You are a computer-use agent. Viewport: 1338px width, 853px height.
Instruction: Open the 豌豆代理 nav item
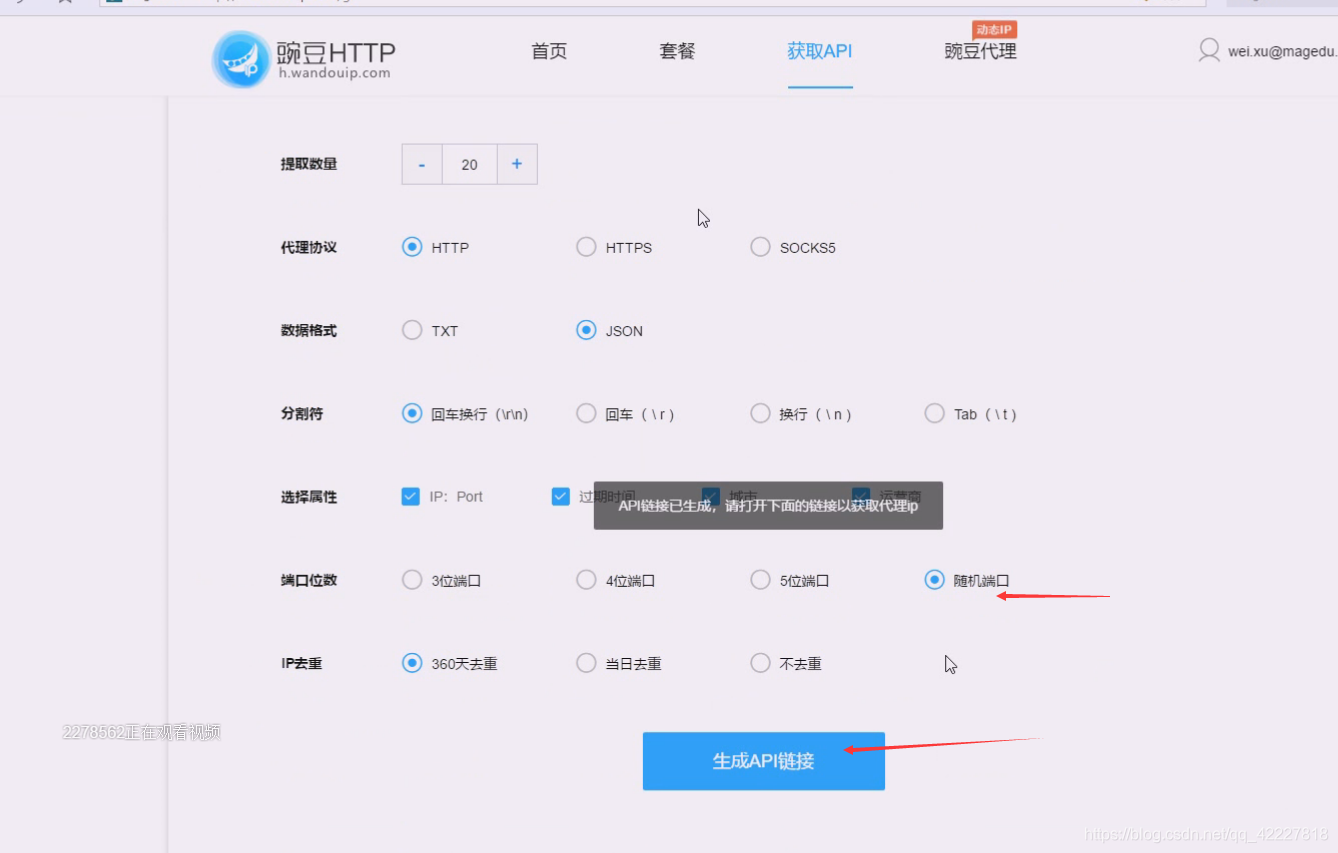pyautogui.click(x=980, y=51)
